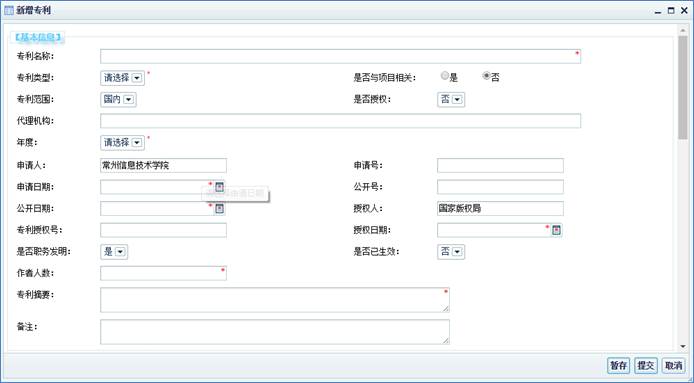Click the 专利名称 input field

pyautogui.click(x=340, y=56)
